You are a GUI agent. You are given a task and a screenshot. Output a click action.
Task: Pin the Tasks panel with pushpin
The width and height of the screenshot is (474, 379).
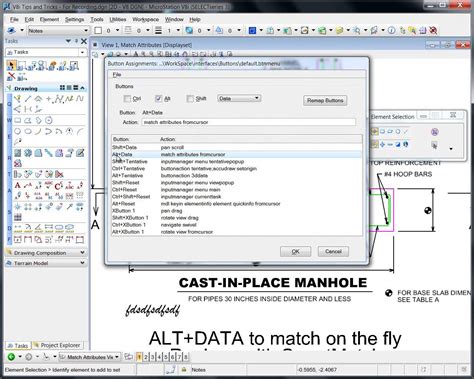tap(76, 41)
